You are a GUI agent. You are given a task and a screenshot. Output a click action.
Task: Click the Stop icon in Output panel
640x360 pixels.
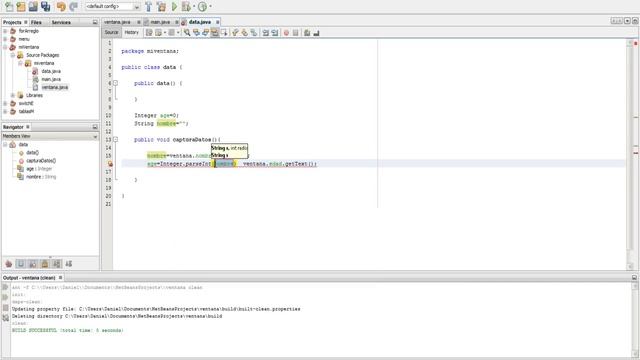pyautogui.click(x=5, y=307)
